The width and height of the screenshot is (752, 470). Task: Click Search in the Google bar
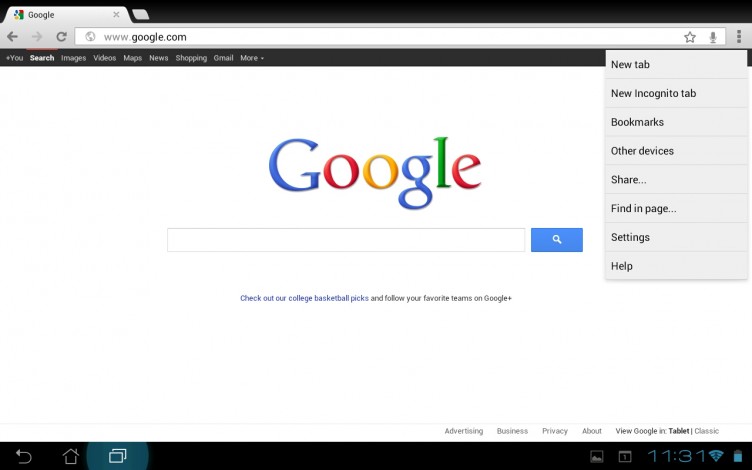coord(42,58)
